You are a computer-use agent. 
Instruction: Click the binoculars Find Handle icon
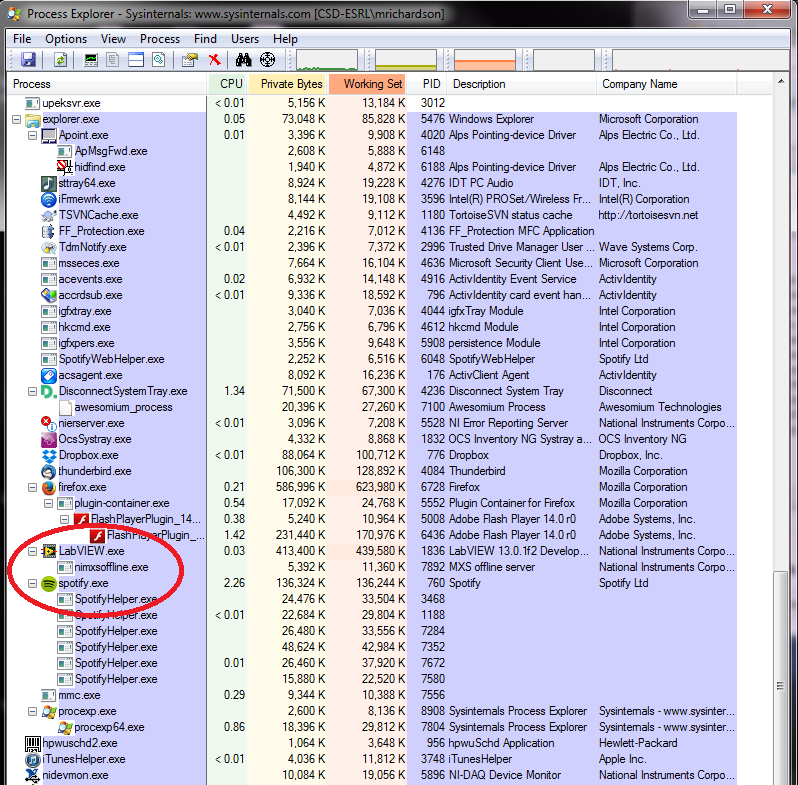pos(243,60)
